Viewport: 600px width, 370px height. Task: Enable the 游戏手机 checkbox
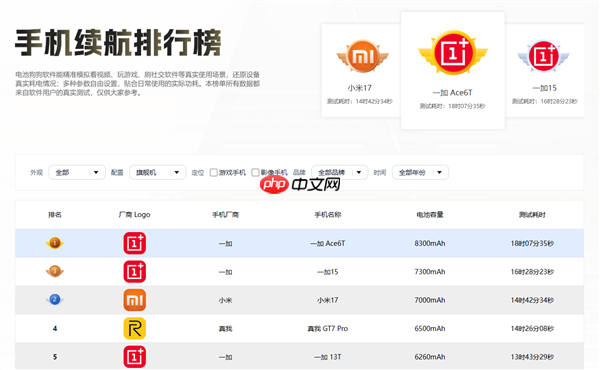[x=214, y=173]
